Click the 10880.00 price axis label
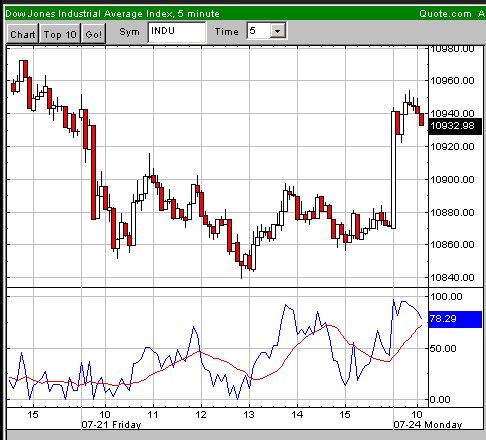This screenshot has width=486, height=440. pos(452,212)
